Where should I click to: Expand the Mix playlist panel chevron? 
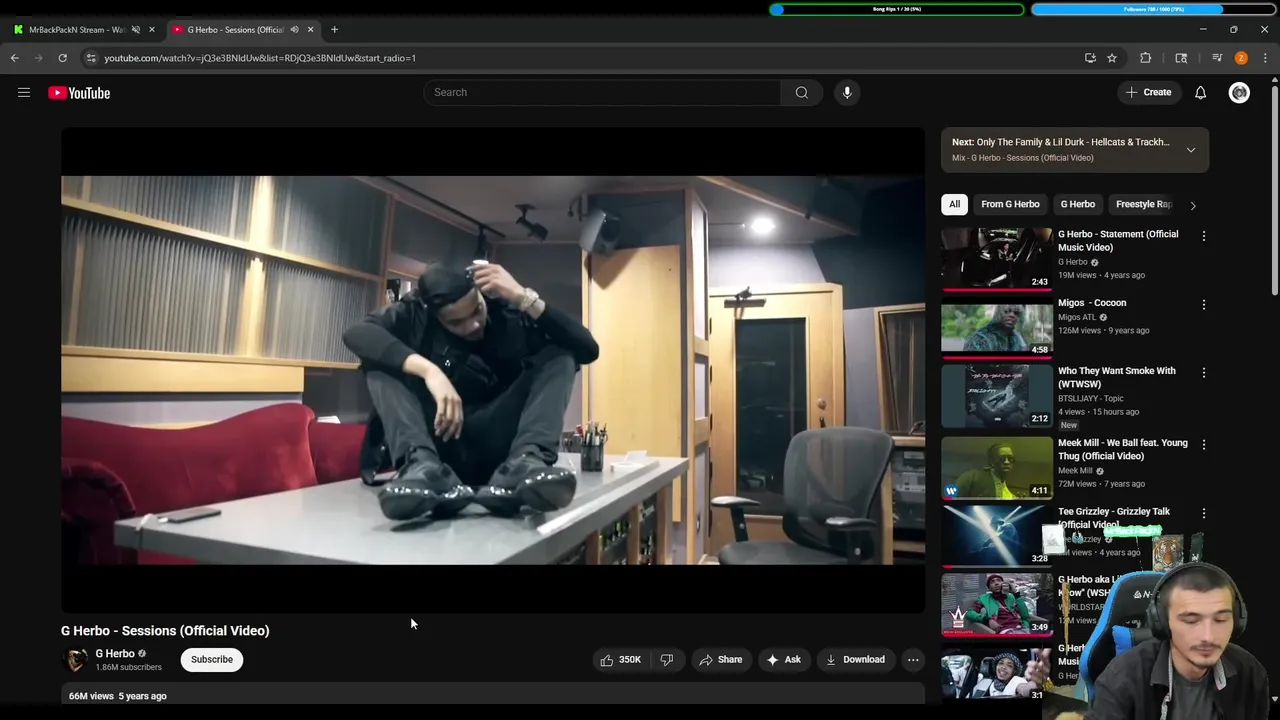pos(1190,150)
